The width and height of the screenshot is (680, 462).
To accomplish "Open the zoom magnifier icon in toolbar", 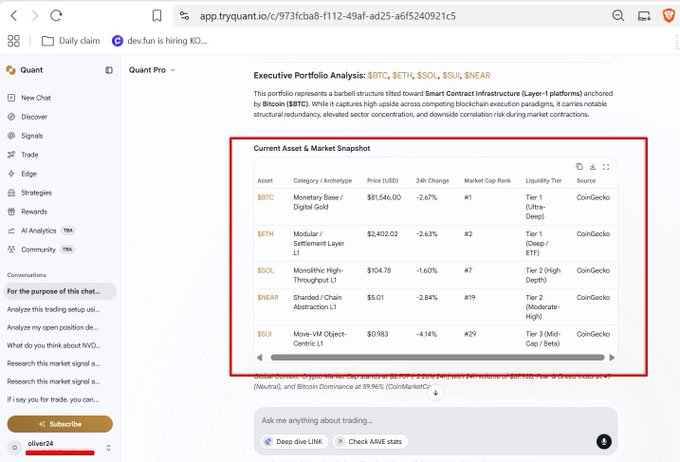I will pos(618,16).
